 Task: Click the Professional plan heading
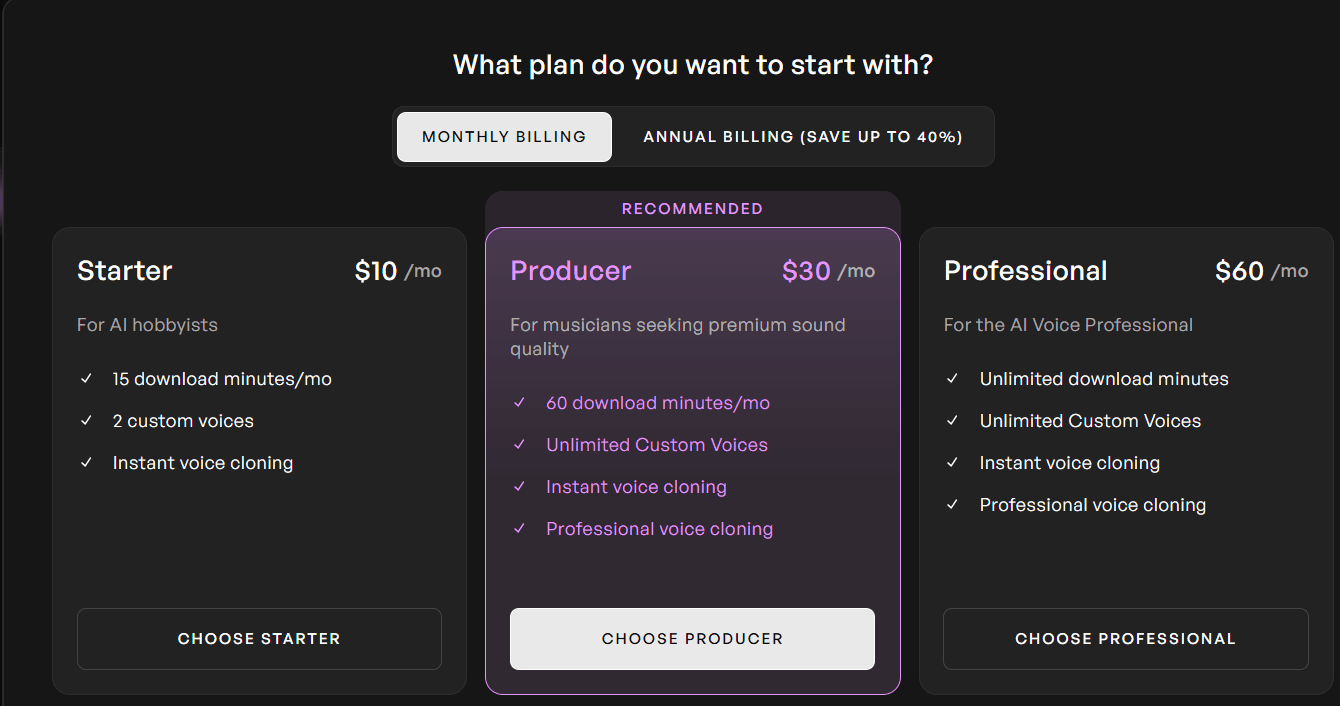pyautogui.click(x=1026, y=271)
